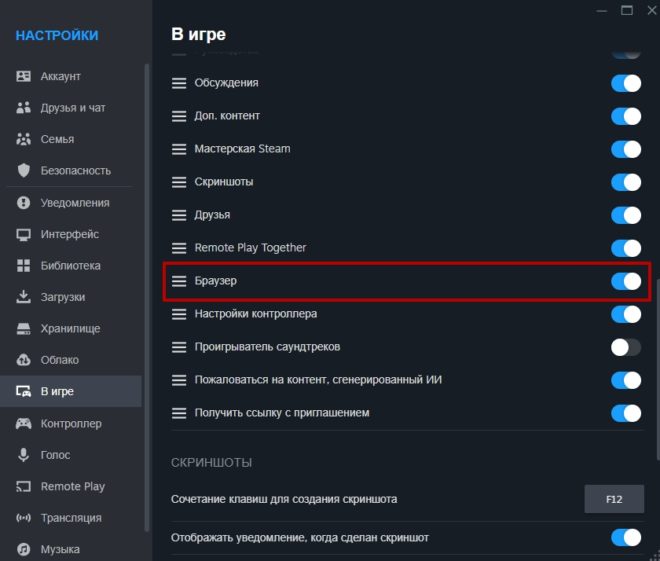
Task: Click the reorder handle for Мастерская Steam
Action: (x=179, y=149)
